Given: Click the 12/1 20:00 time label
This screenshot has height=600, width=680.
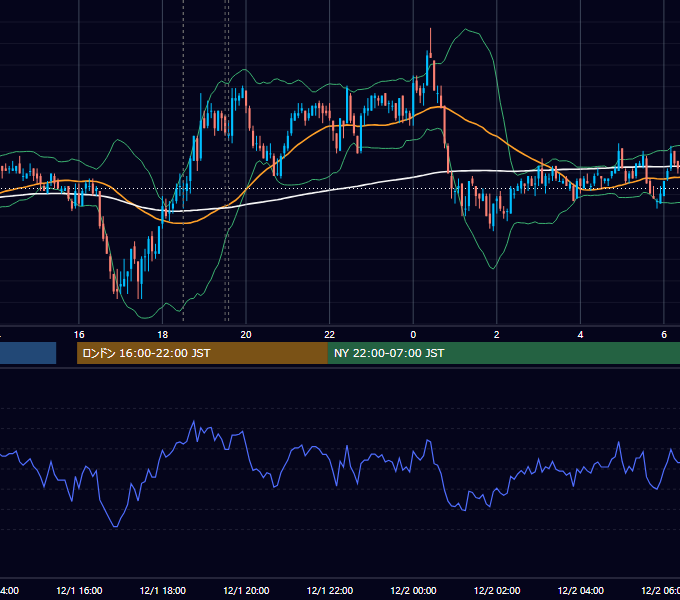Looking at the screenshot, I should pyautogui.click(x=246, y=590).
